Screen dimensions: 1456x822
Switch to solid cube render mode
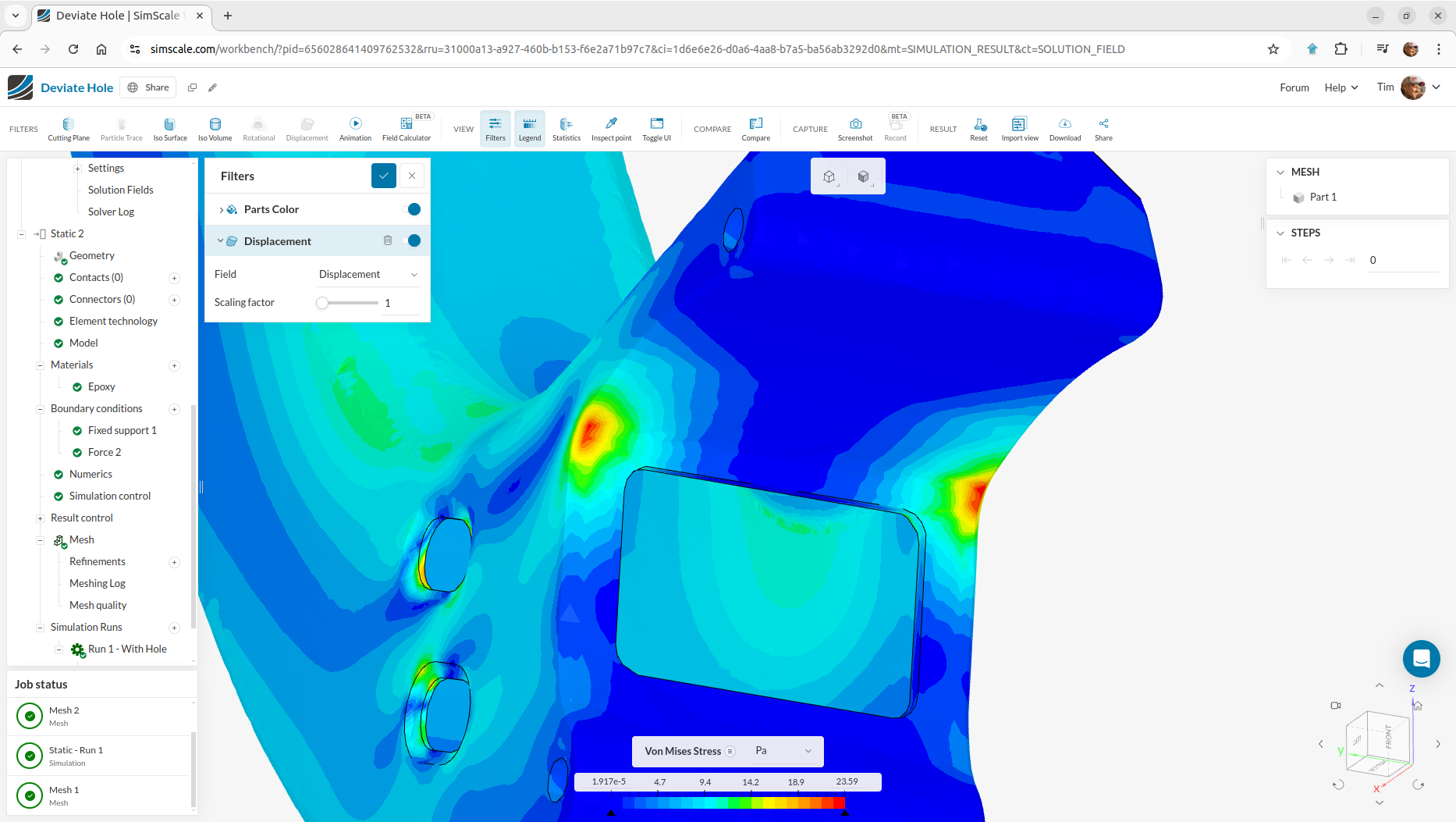click(x=864, y=176)
